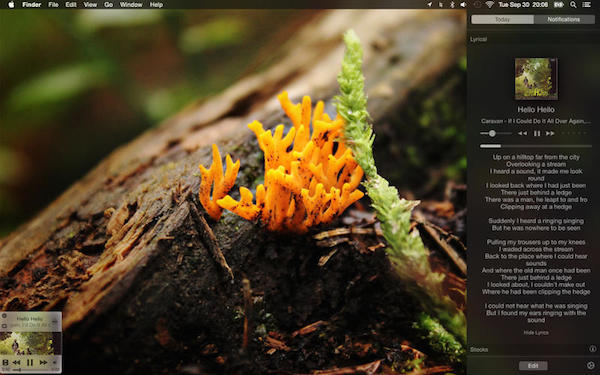Viewport: 600px width, 375px height.
Task: Click the Hide Lyrics link
Action: [536, 333]
